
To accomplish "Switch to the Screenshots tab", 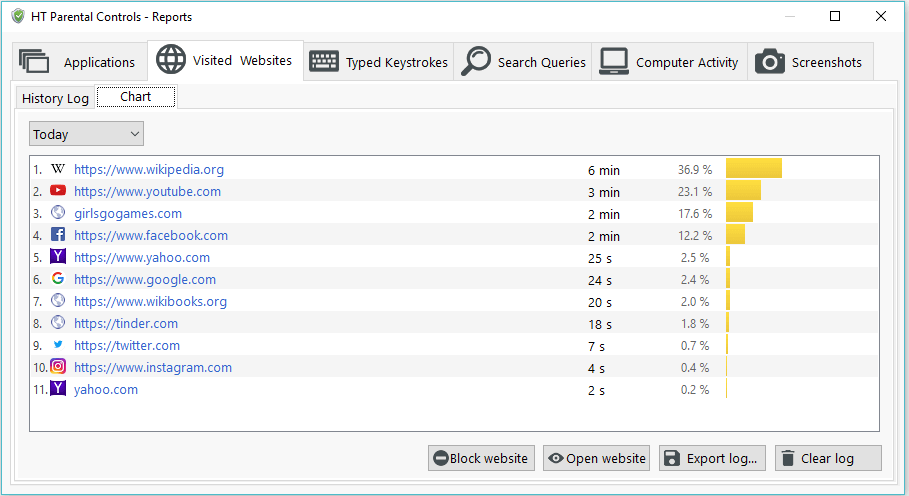I will [x=810, y=61].
